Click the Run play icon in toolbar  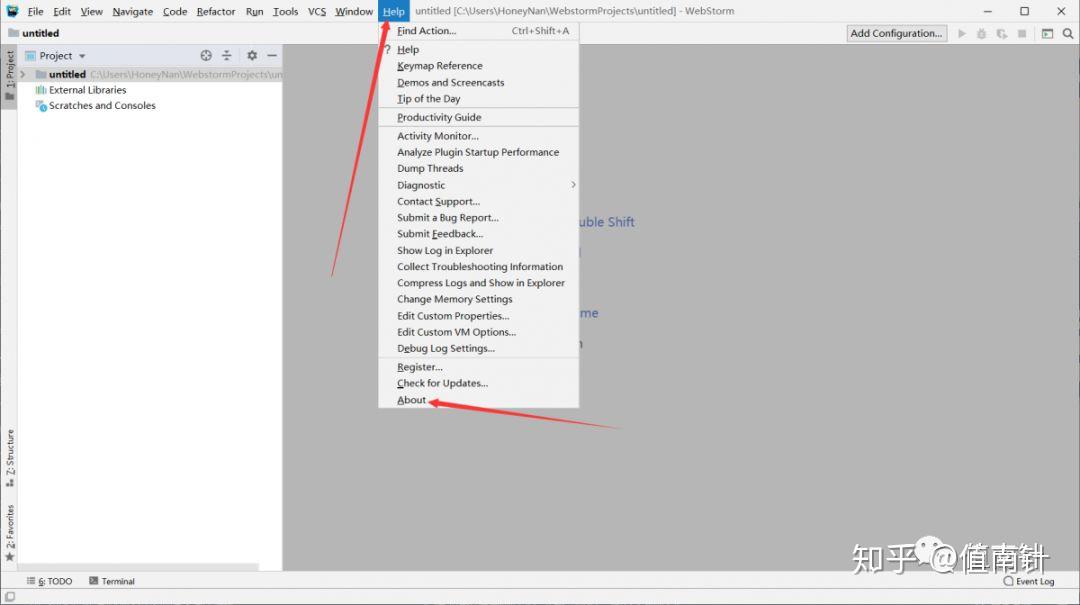[x=962, y=33]
